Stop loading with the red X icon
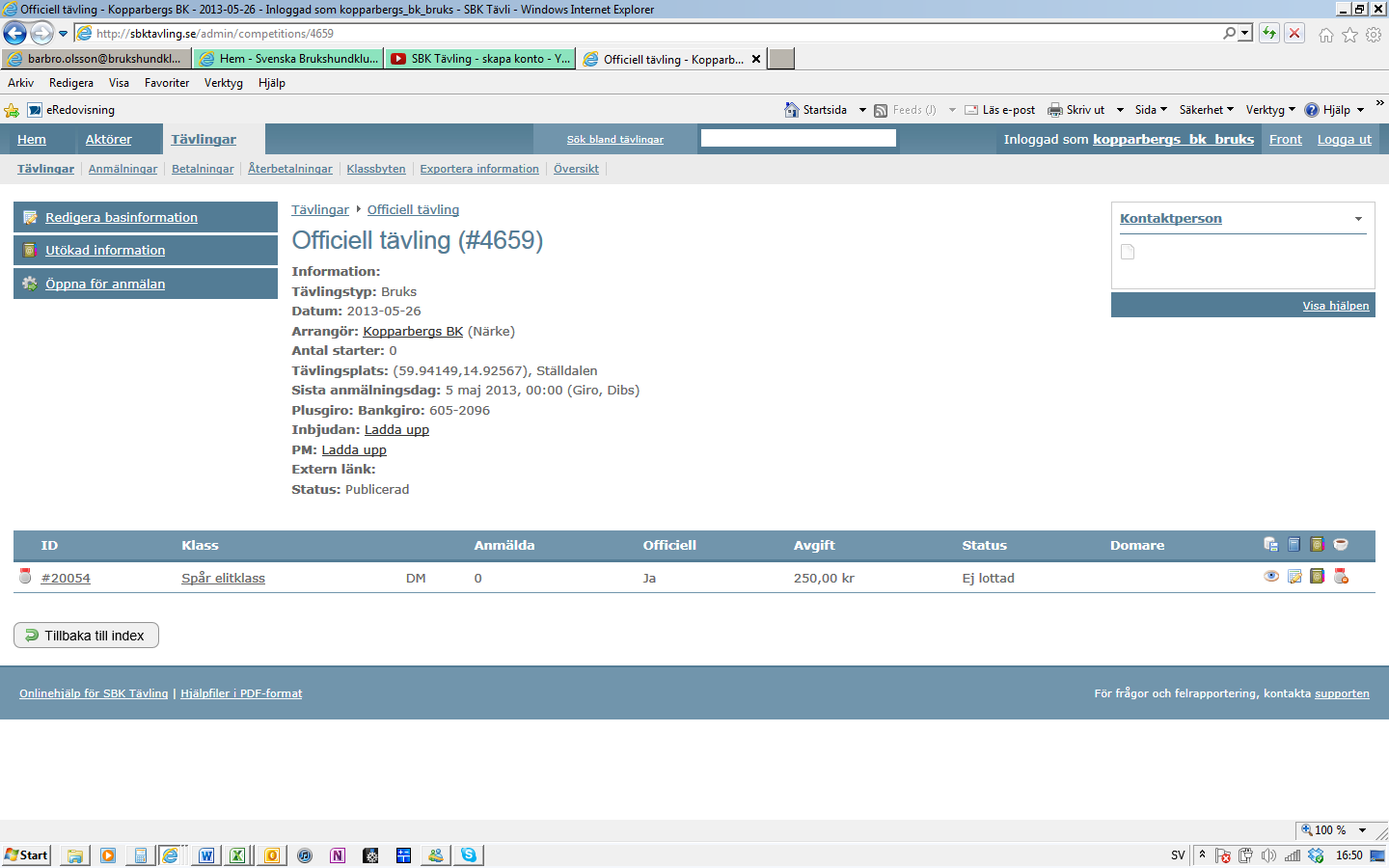Image resolution: width=1389 pixels, height=868 pixels. click(x=1294, y=34)
